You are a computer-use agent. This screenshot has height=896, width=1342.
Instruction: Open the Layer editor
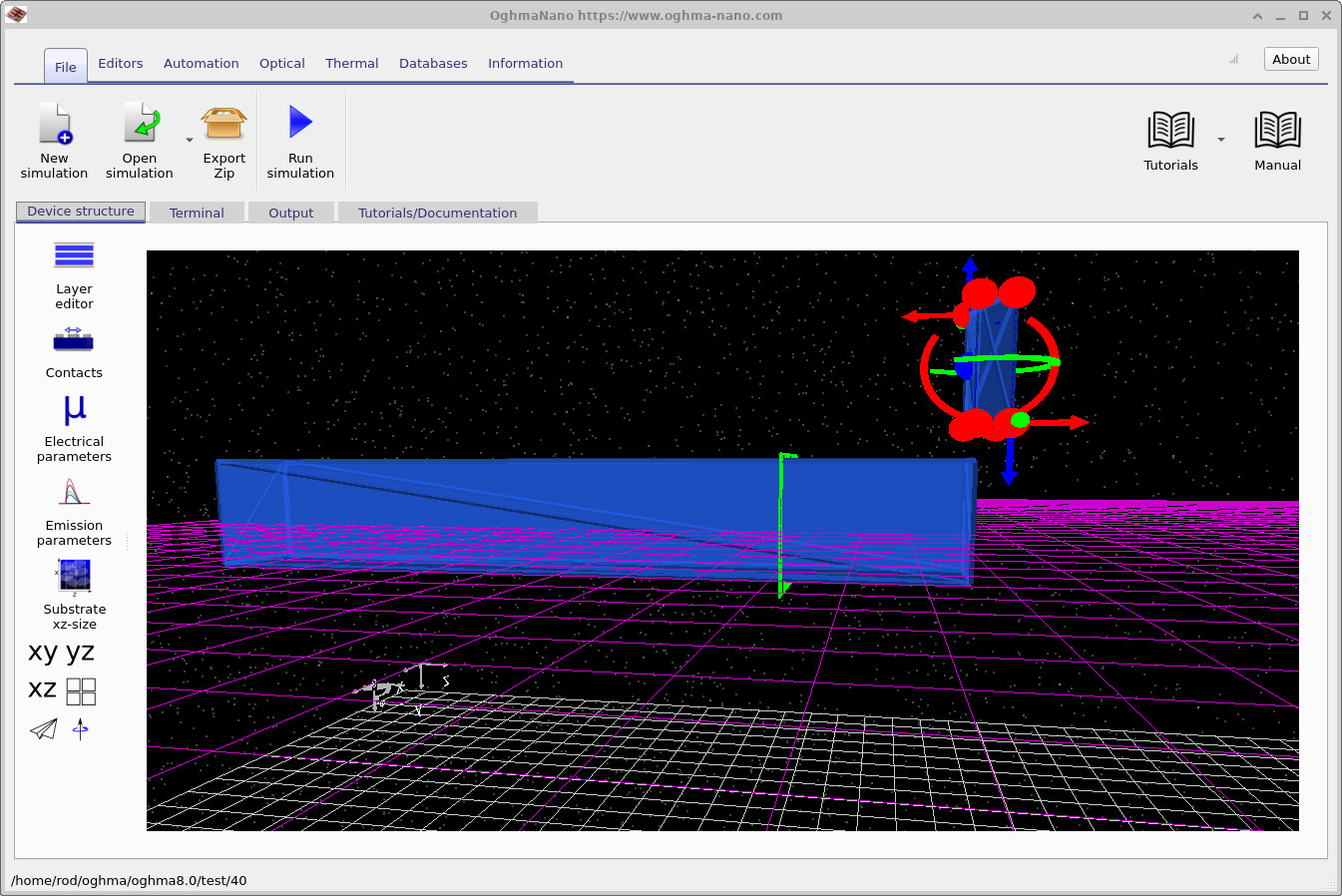click(74, 269)
